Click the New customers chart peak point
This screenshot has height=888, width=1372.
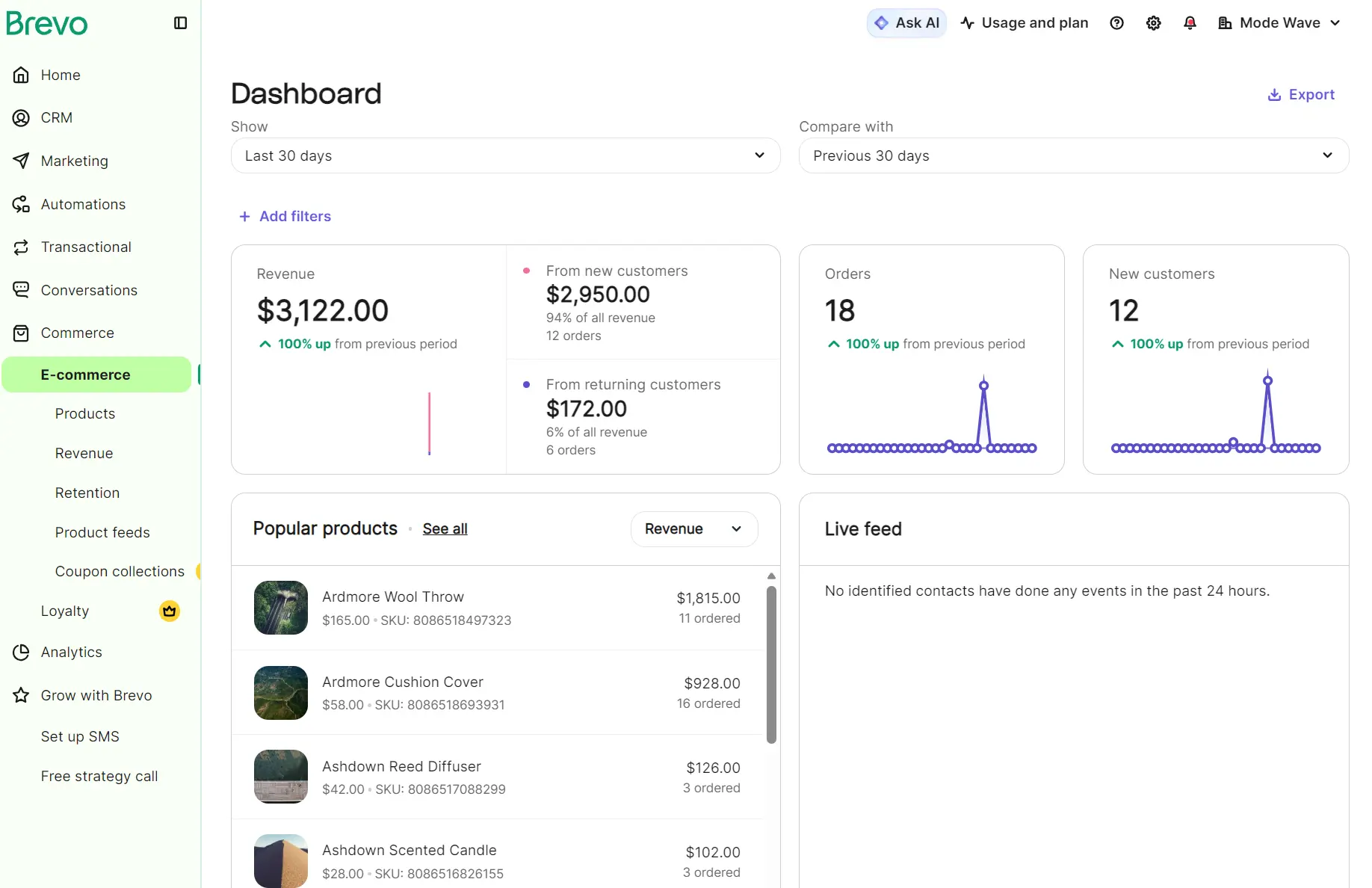tap(1267, 380)
